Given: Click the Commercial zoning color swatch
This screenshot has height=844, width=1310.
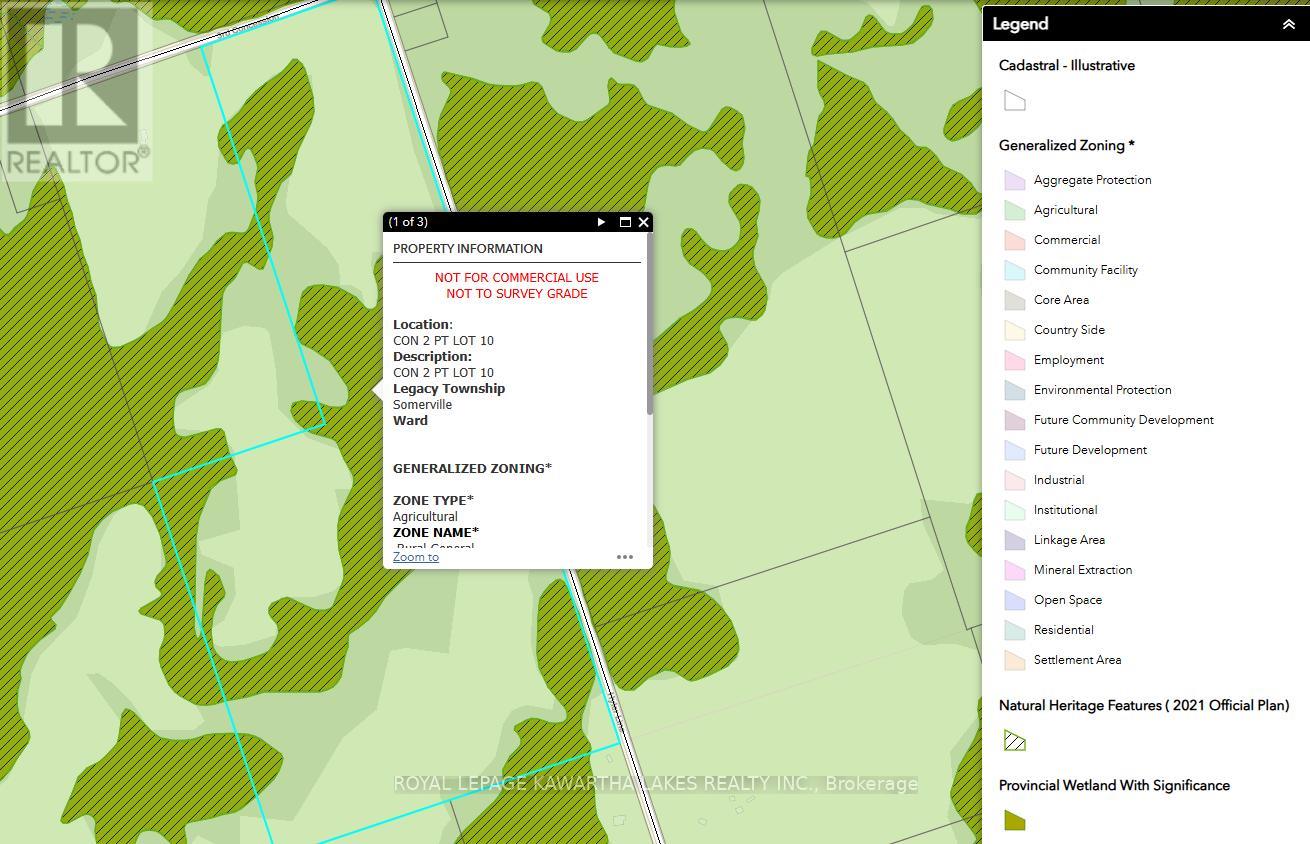Looking at the screenshot, I should [1015, 240].
